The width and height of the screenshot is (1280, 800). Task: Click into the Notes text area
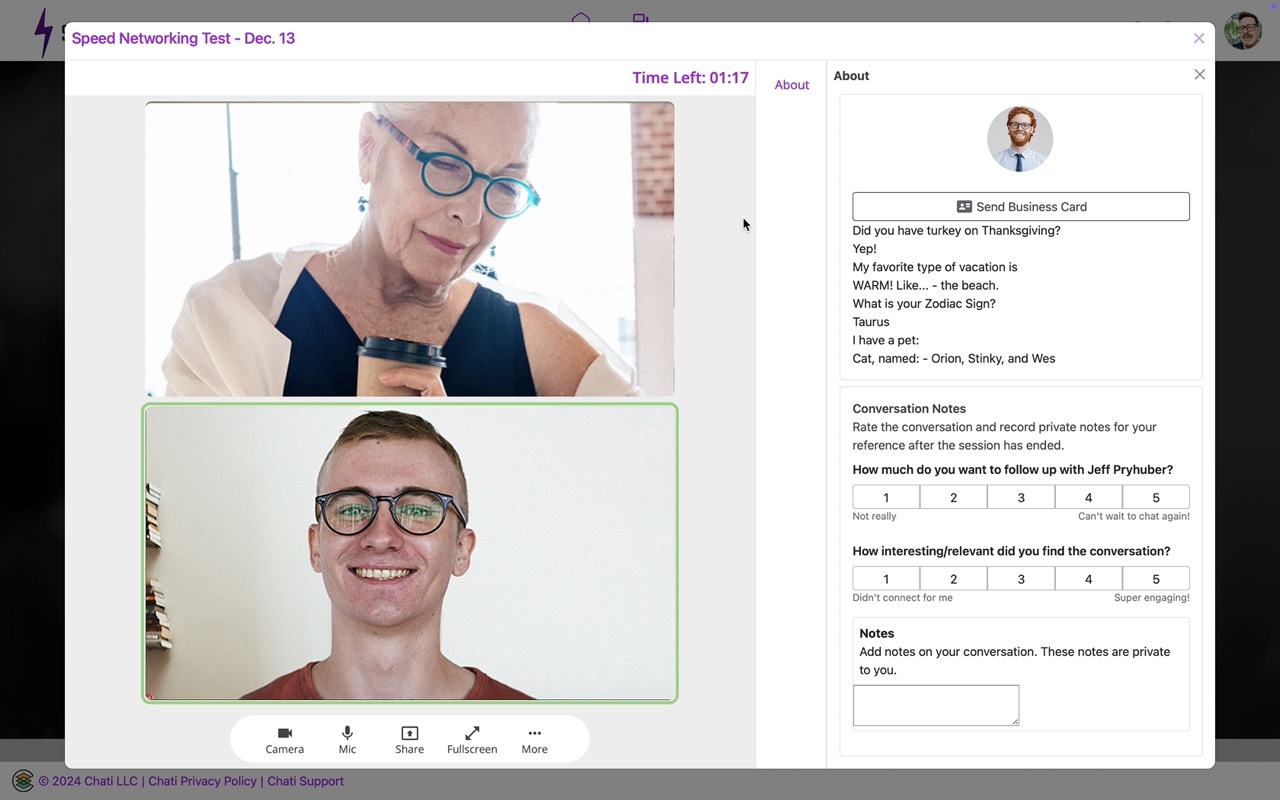(936, 705)
